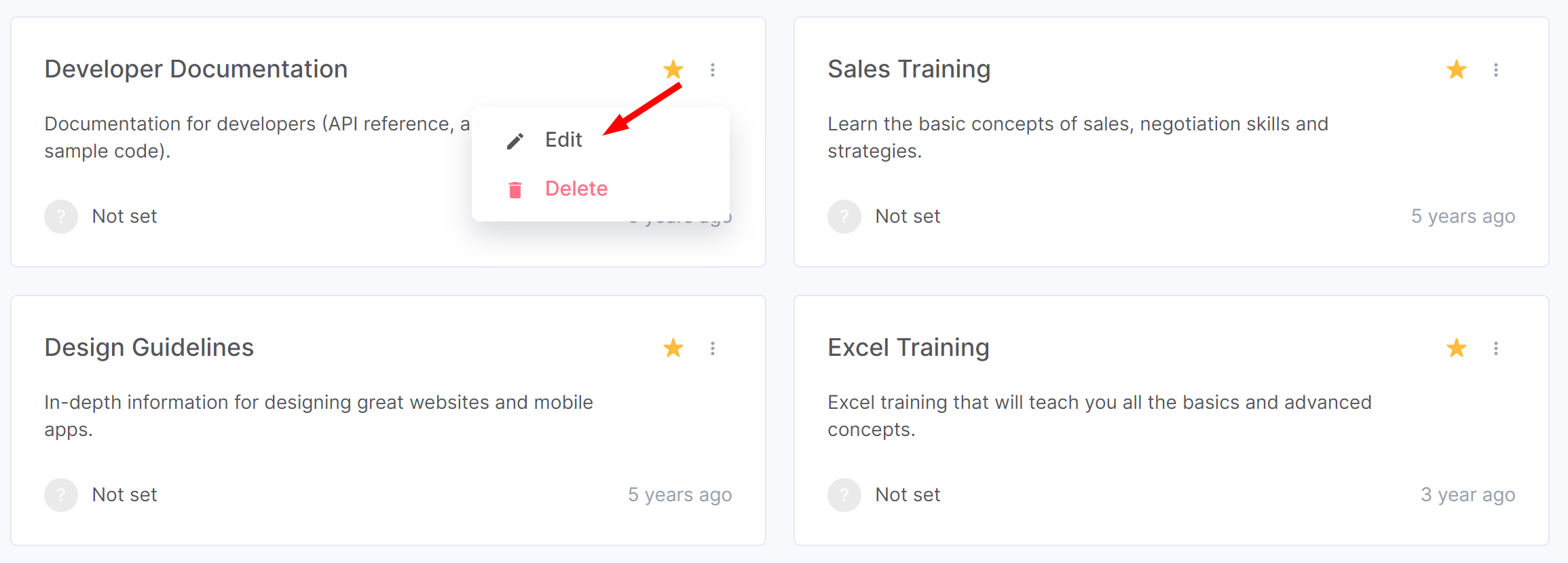Screen dimensions: 1568x563
Task: Click the red trash can icon
Action: click(515, 189)
